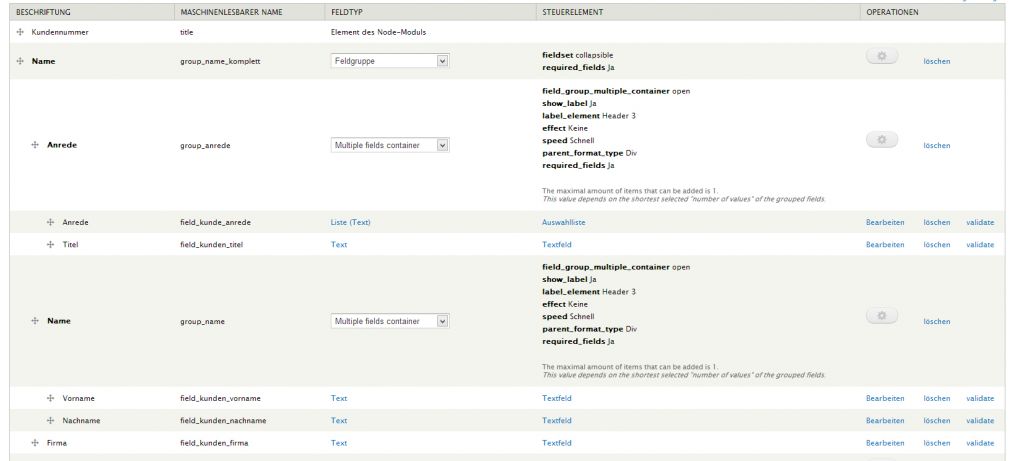1024x461 pixels.
Task: Click drag handle next to Titel field
Action: click(x=50, y=244)
